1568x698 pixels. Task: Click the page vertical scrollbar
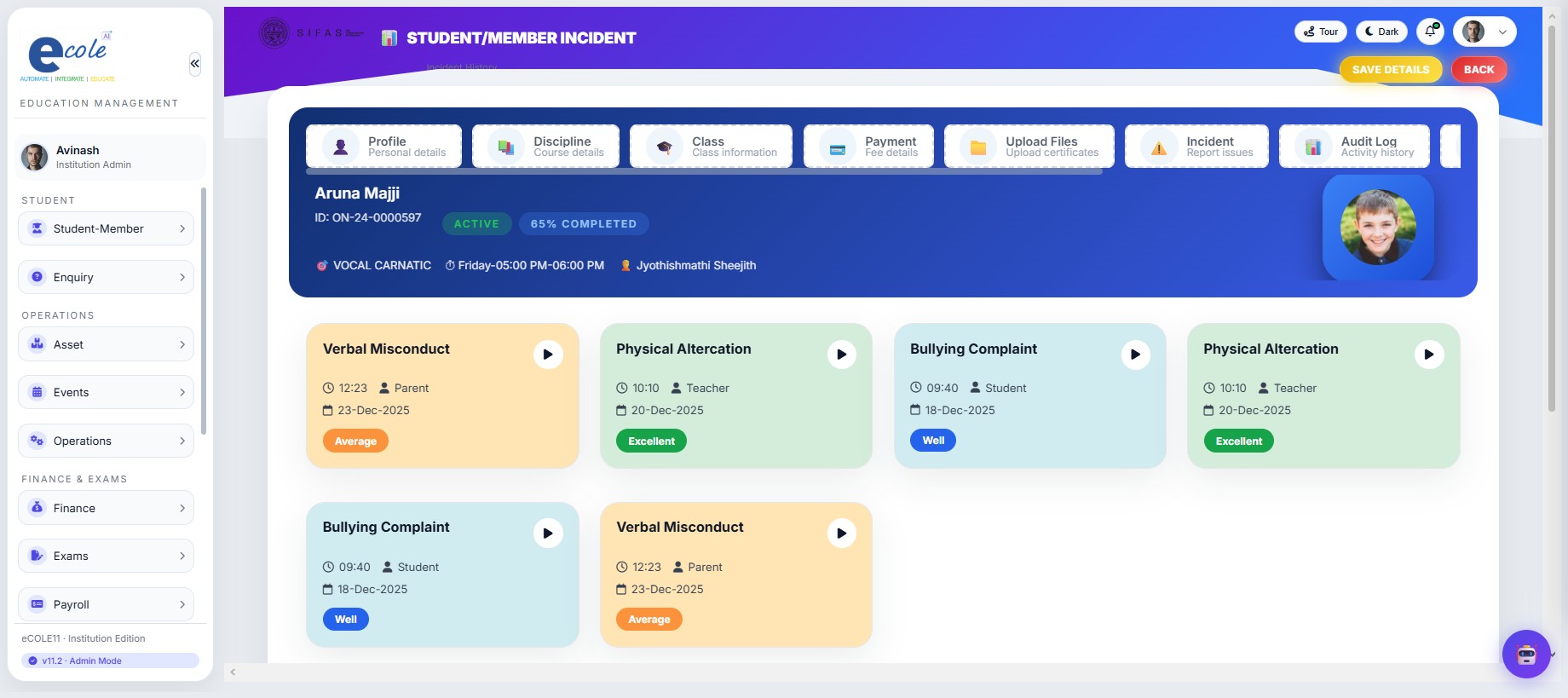(x=1552, y=217)
